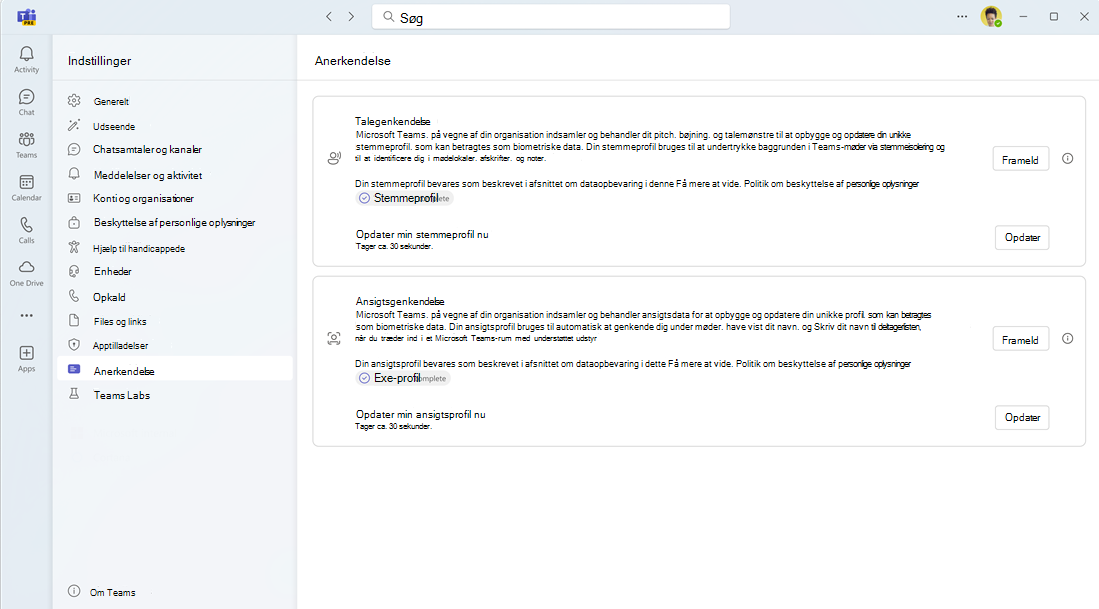Click the shield icon next to Apptilladelser
Image resolution: width=1099 pixels, height=609 pixels.
74,345
